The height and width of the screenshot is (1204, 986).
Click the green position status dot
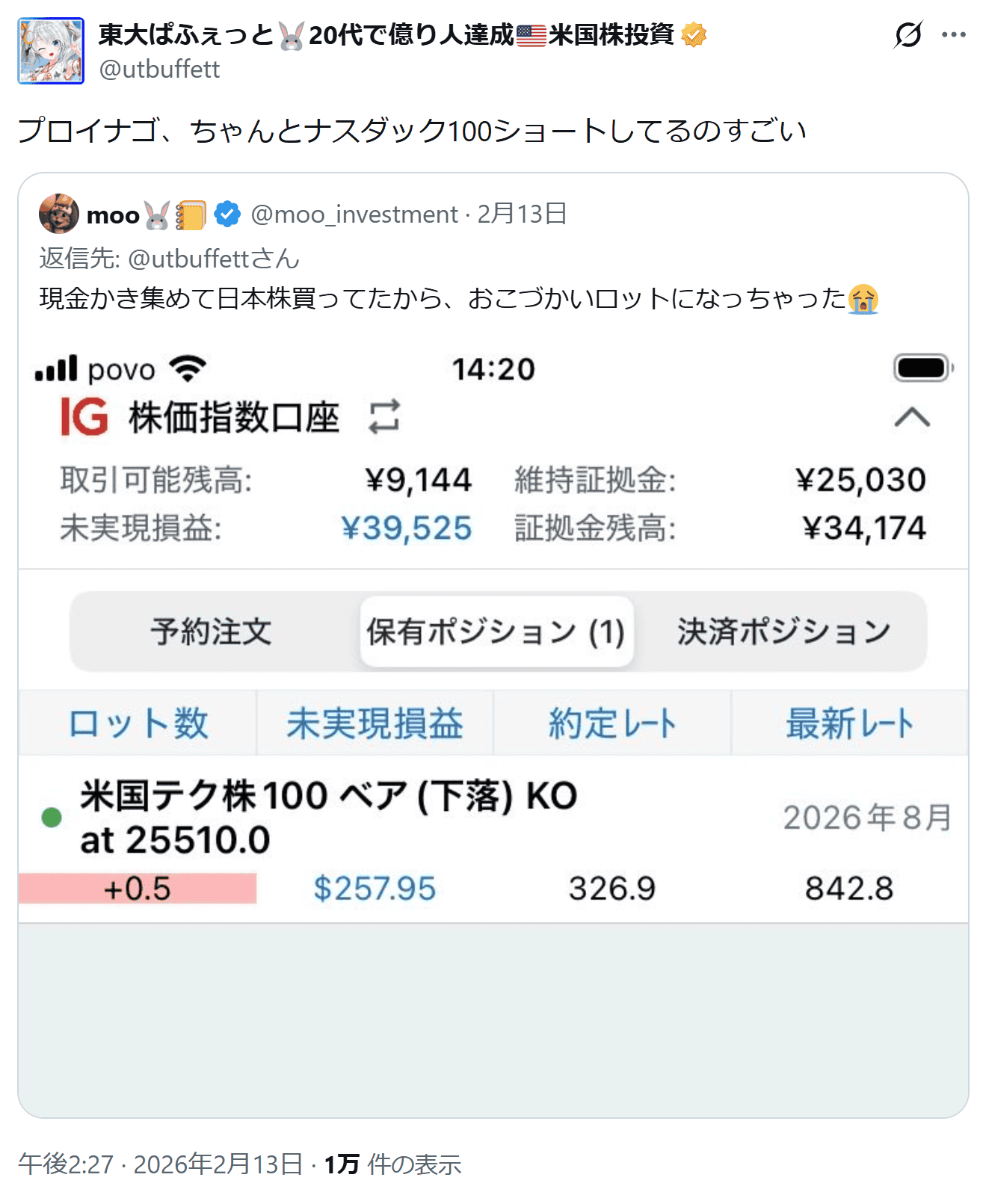click(52, 818)
